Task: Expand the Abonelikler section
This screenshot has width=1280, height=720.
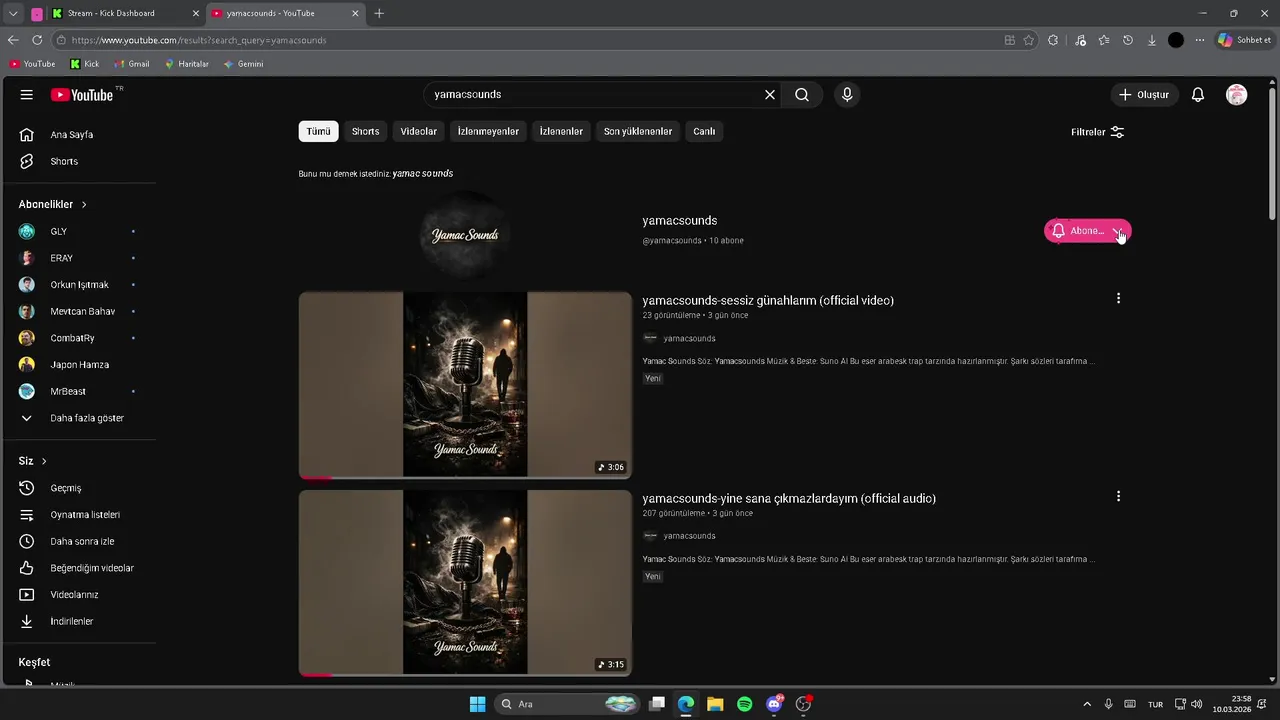Action: point(53,204)
